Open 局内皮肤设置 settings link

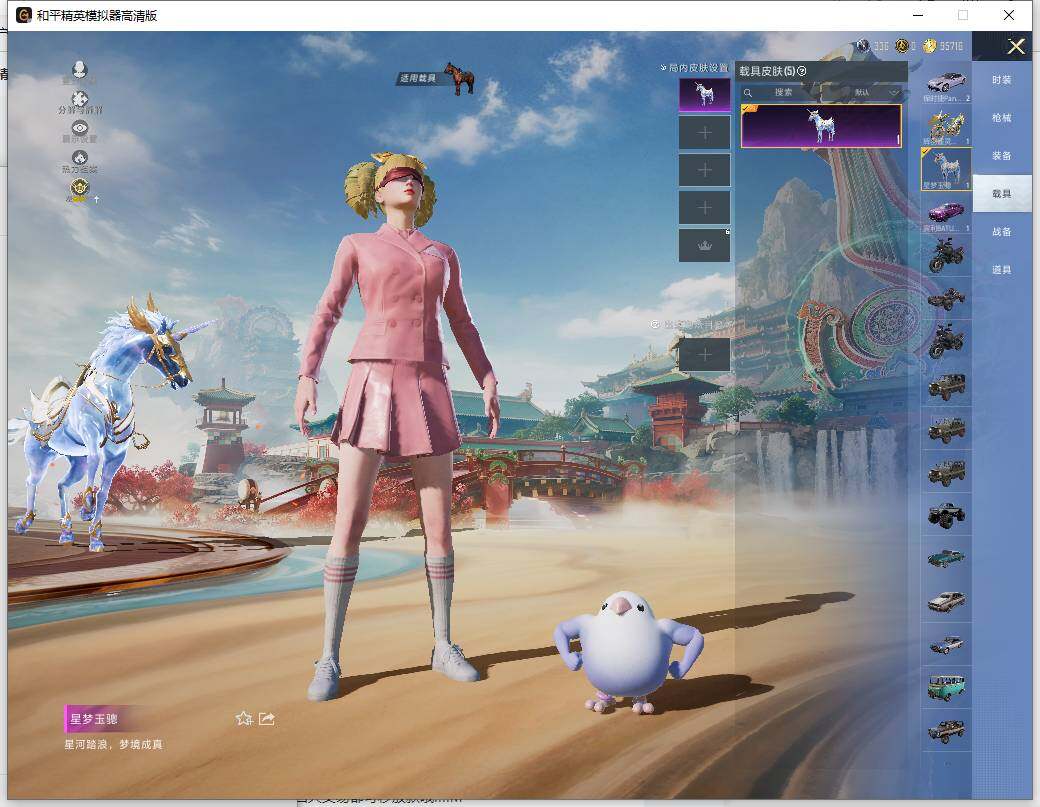coord(694,68)
